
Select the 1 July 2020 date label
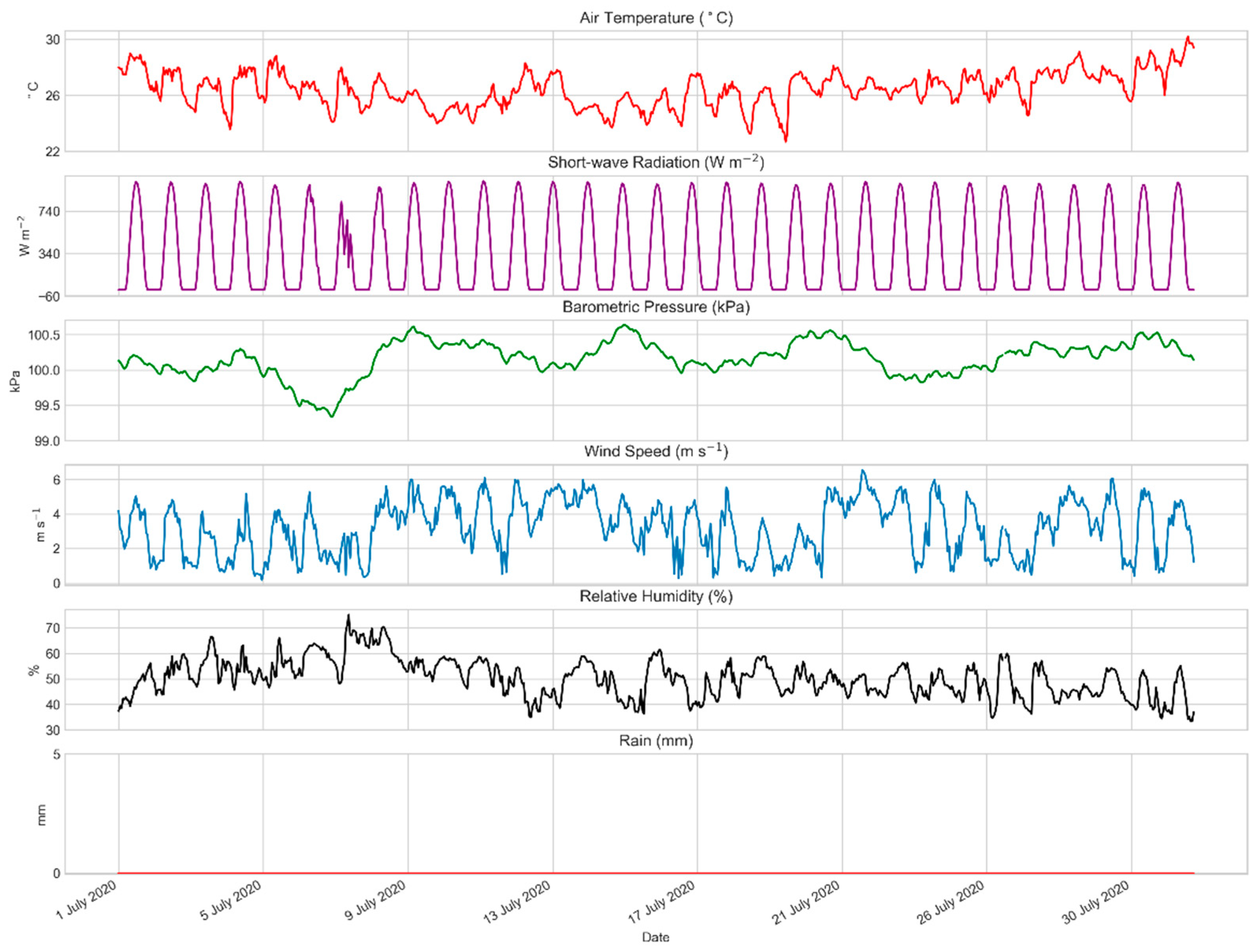pyautogui.click(x=87, y=900)
